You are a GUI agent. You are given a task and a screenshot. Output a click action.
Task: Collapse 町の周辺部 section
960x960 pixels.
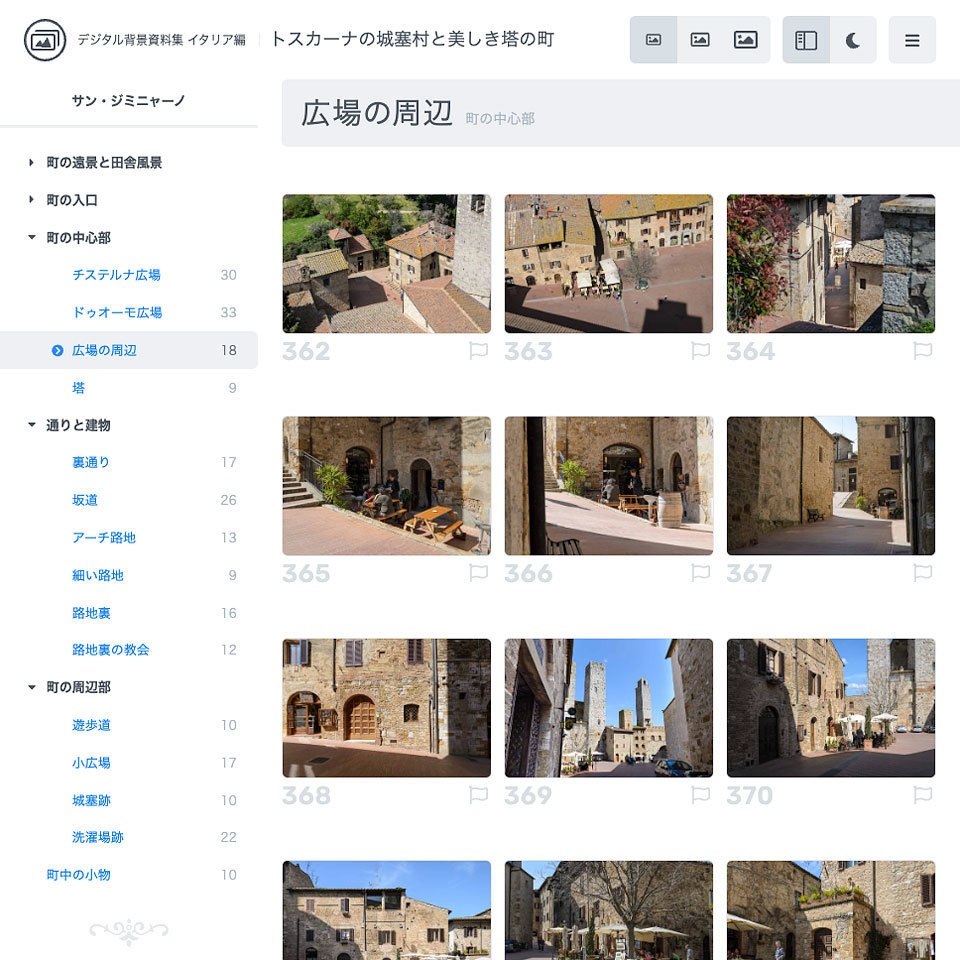click(x=31, y=688)
